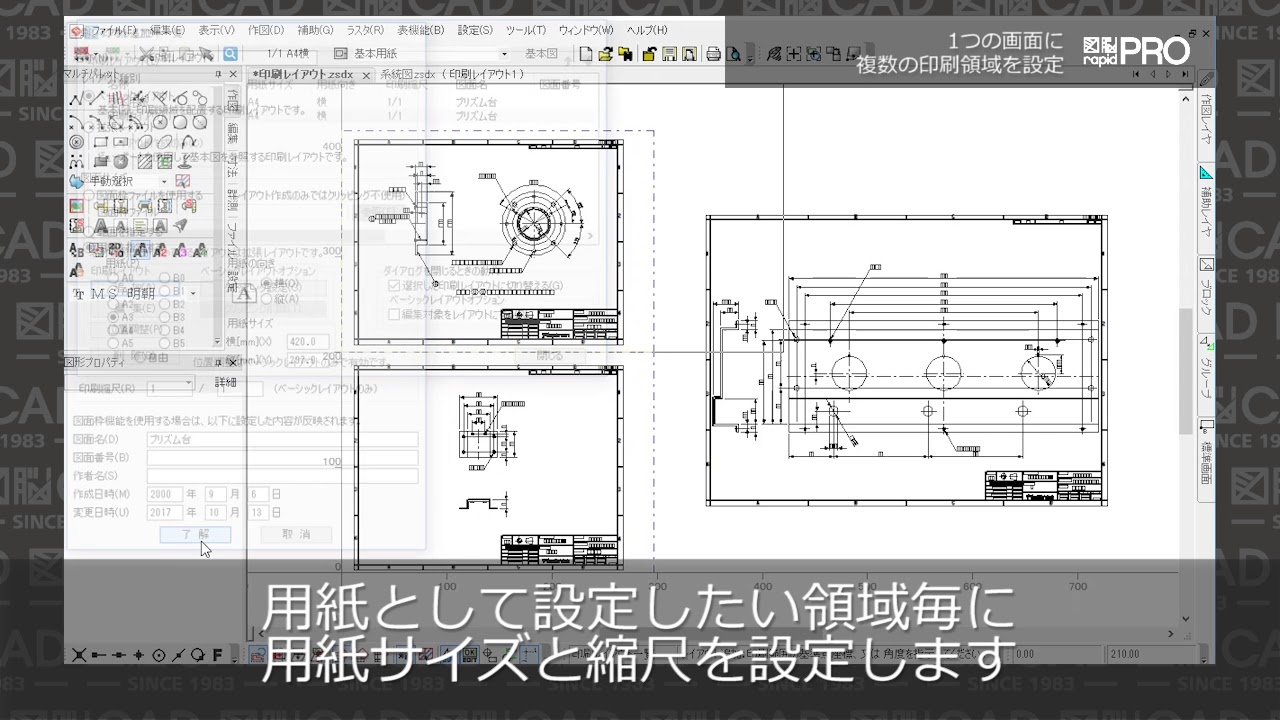Toggle the checkbox in ベーシックレイアウトオプション section
The image size is (1280, 720).
click(x=395, y=313)
